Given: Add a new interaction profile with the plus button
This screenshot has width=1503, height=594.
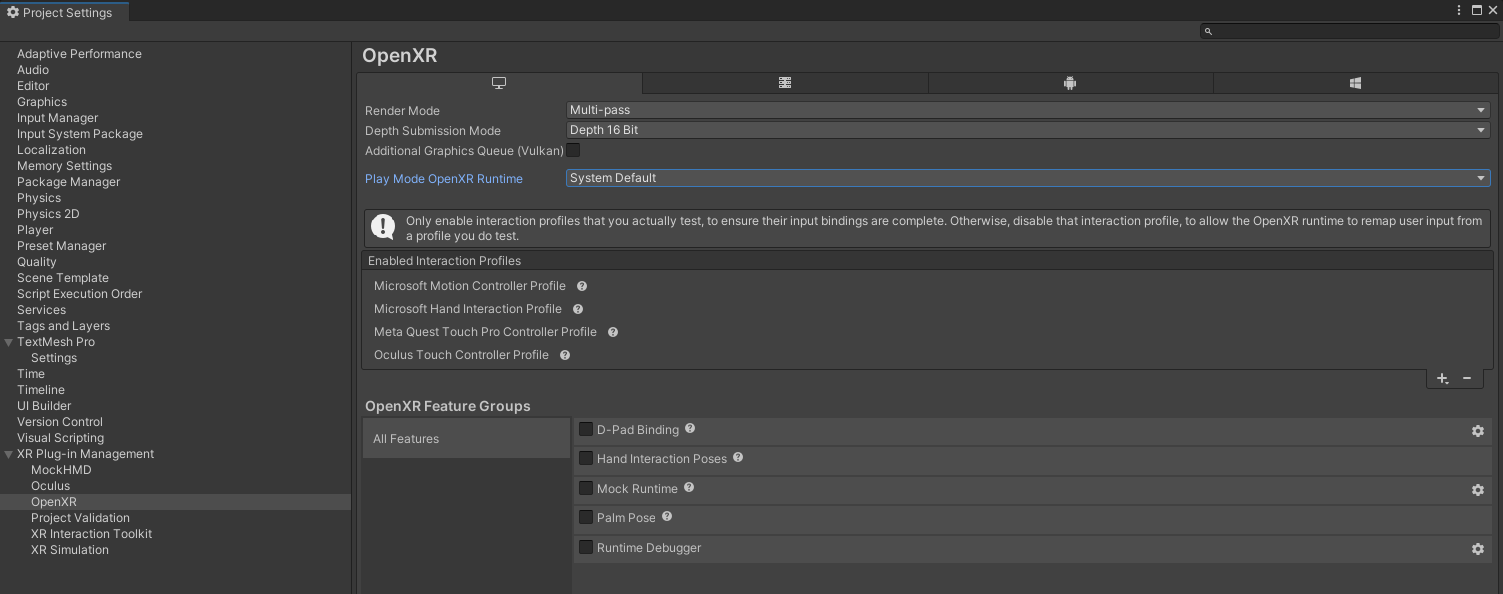Looking at the screenshot, I should 1442,378.
